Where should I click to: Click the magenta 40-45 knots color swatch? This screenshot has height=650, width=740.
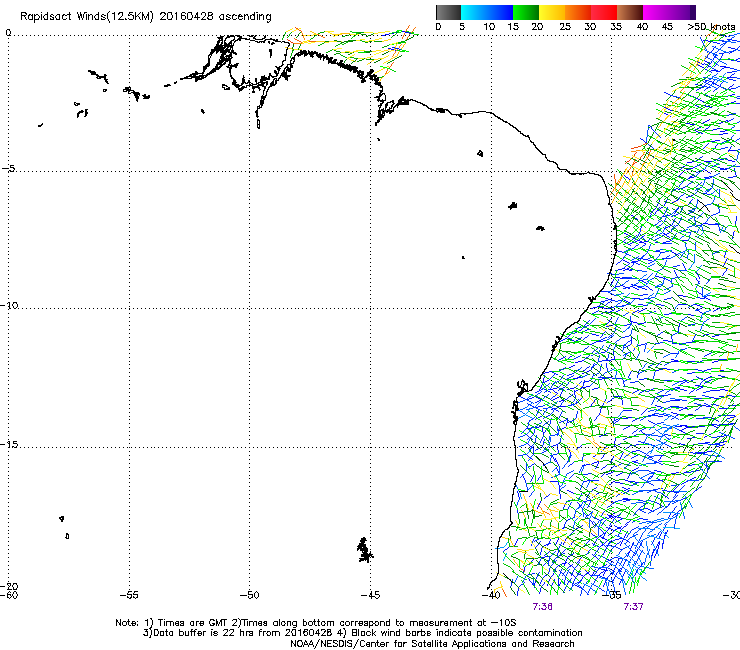click(x=656, y=12)
